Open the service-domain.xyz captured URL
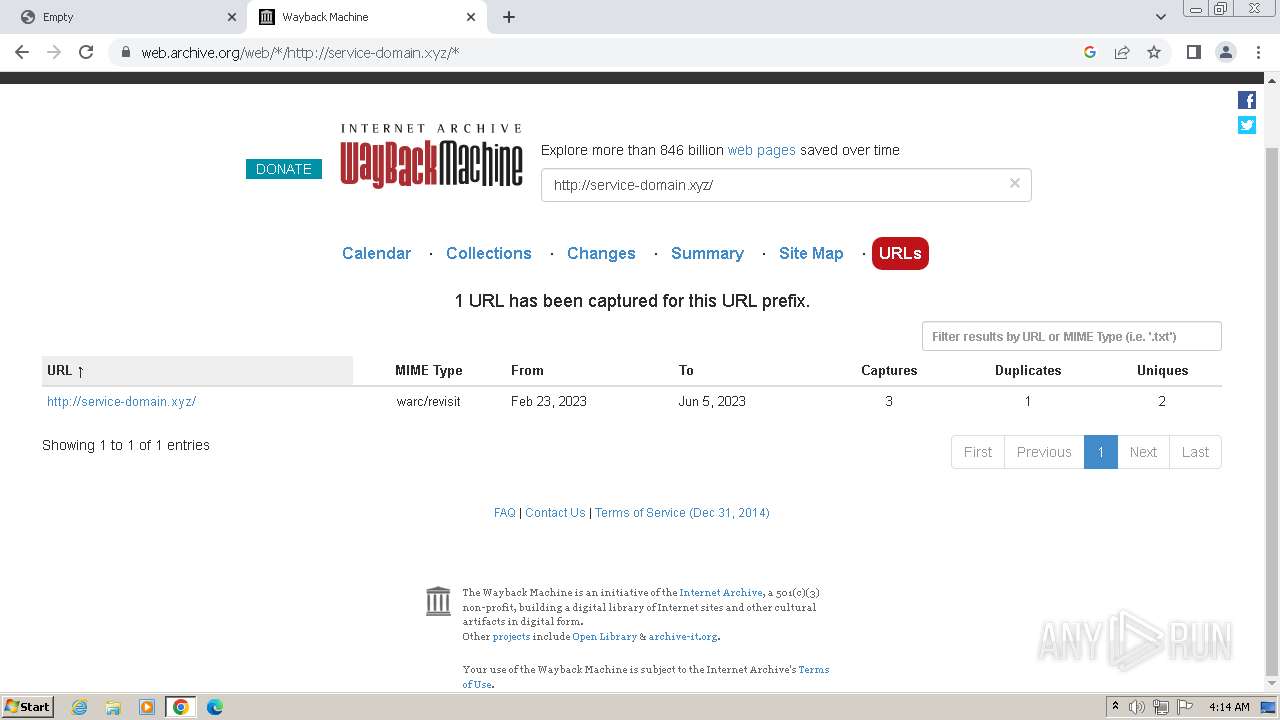The width and height of the screenshot is (1280, 720). click(121, 401)
